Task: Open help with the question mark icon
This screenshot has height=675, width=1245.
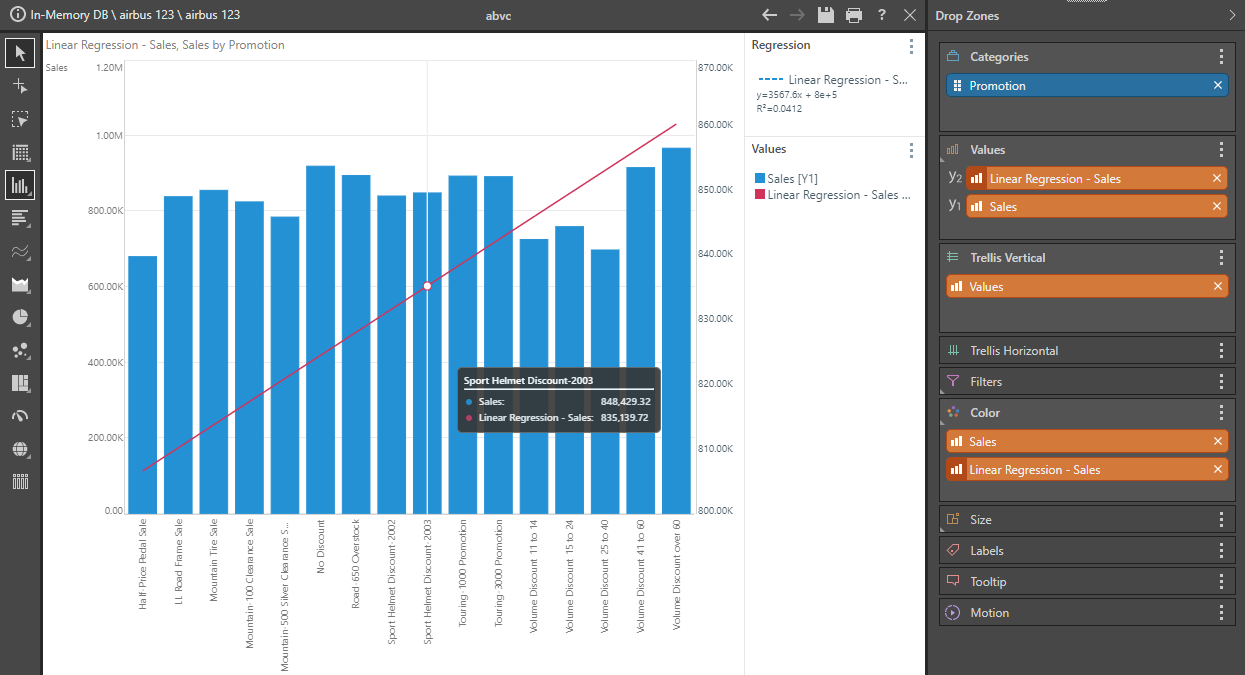Action: click(x=881, y=15)
